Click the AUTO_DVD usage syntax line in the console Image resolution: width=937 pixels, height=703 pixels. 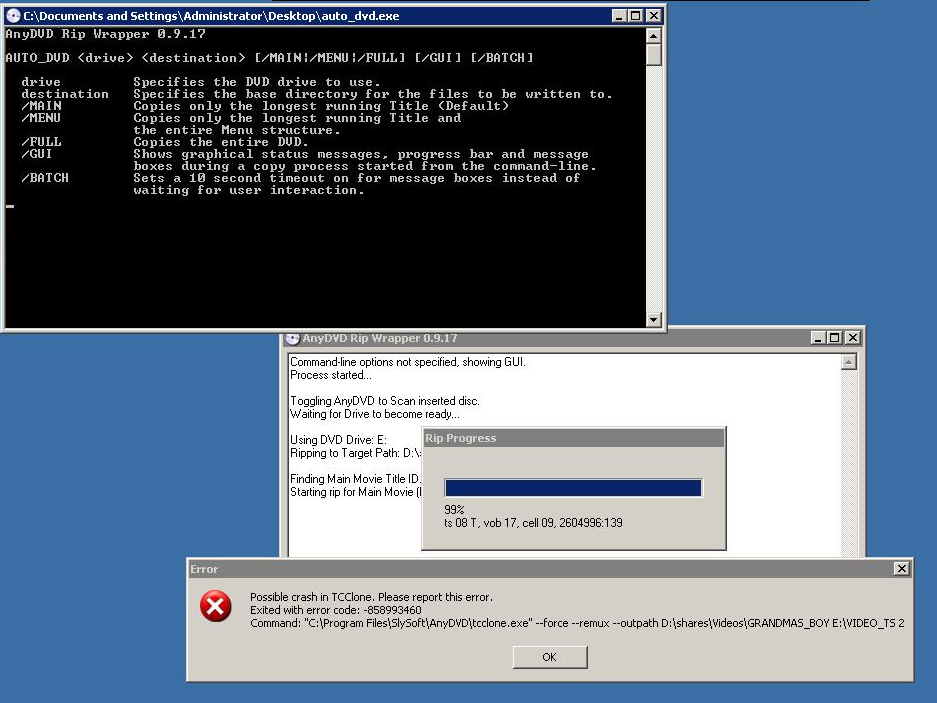269,58
